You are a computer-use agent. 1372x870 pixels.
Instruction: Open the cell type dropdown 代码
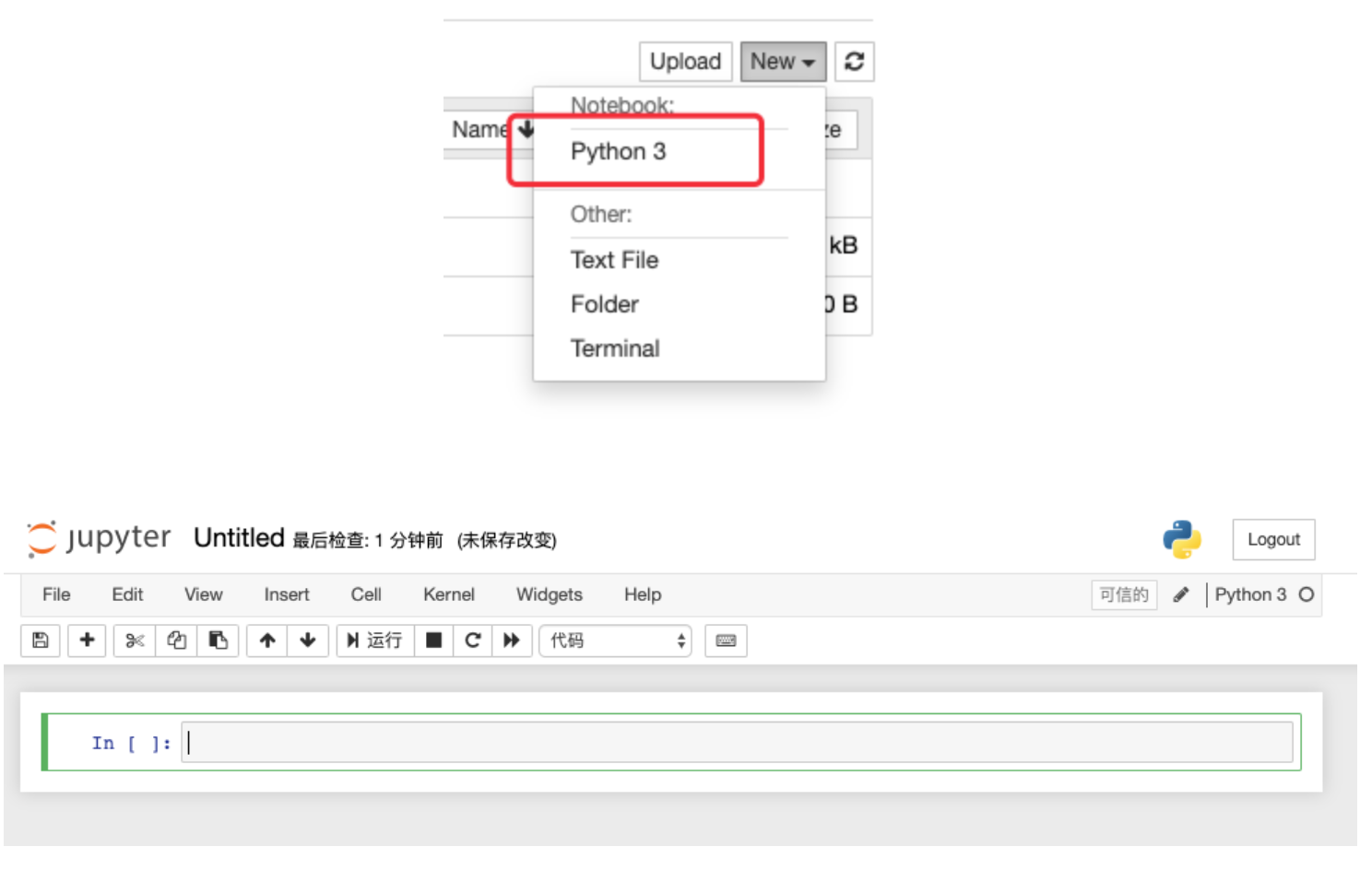tap(615, 641)
